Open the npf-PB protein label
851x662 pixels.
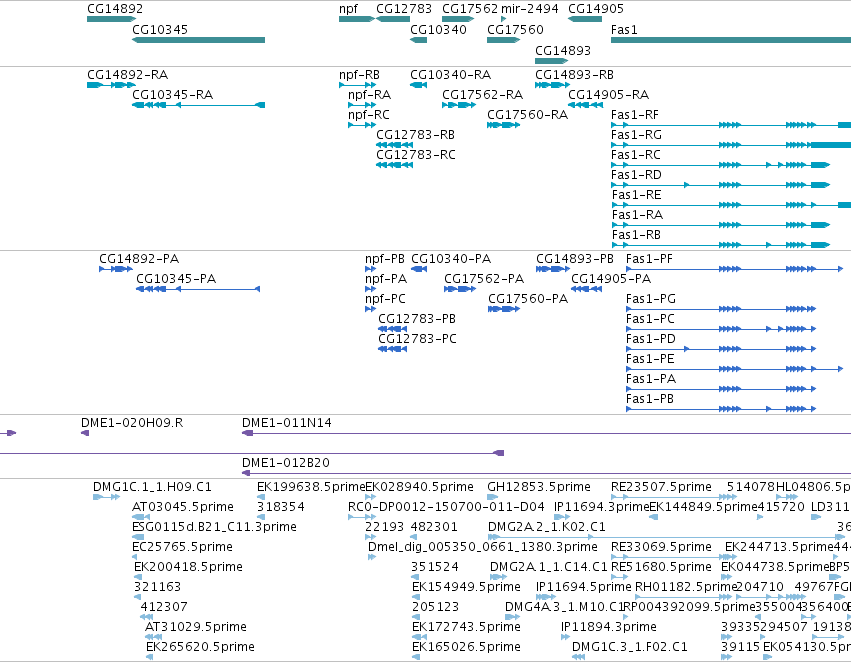tap(385, 258)
